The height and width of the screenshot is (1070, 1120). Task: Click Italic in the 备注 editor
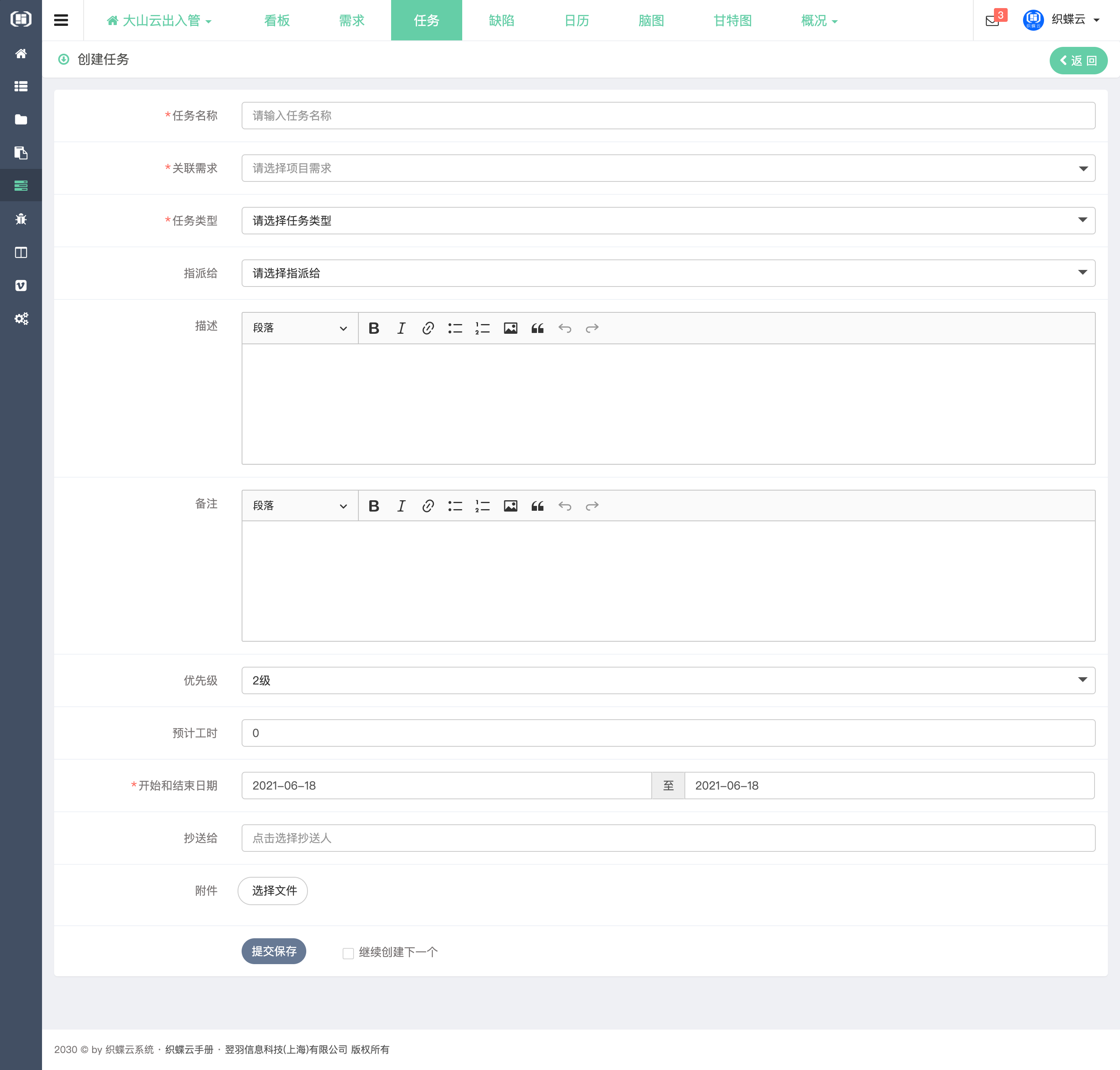point(401,506)
